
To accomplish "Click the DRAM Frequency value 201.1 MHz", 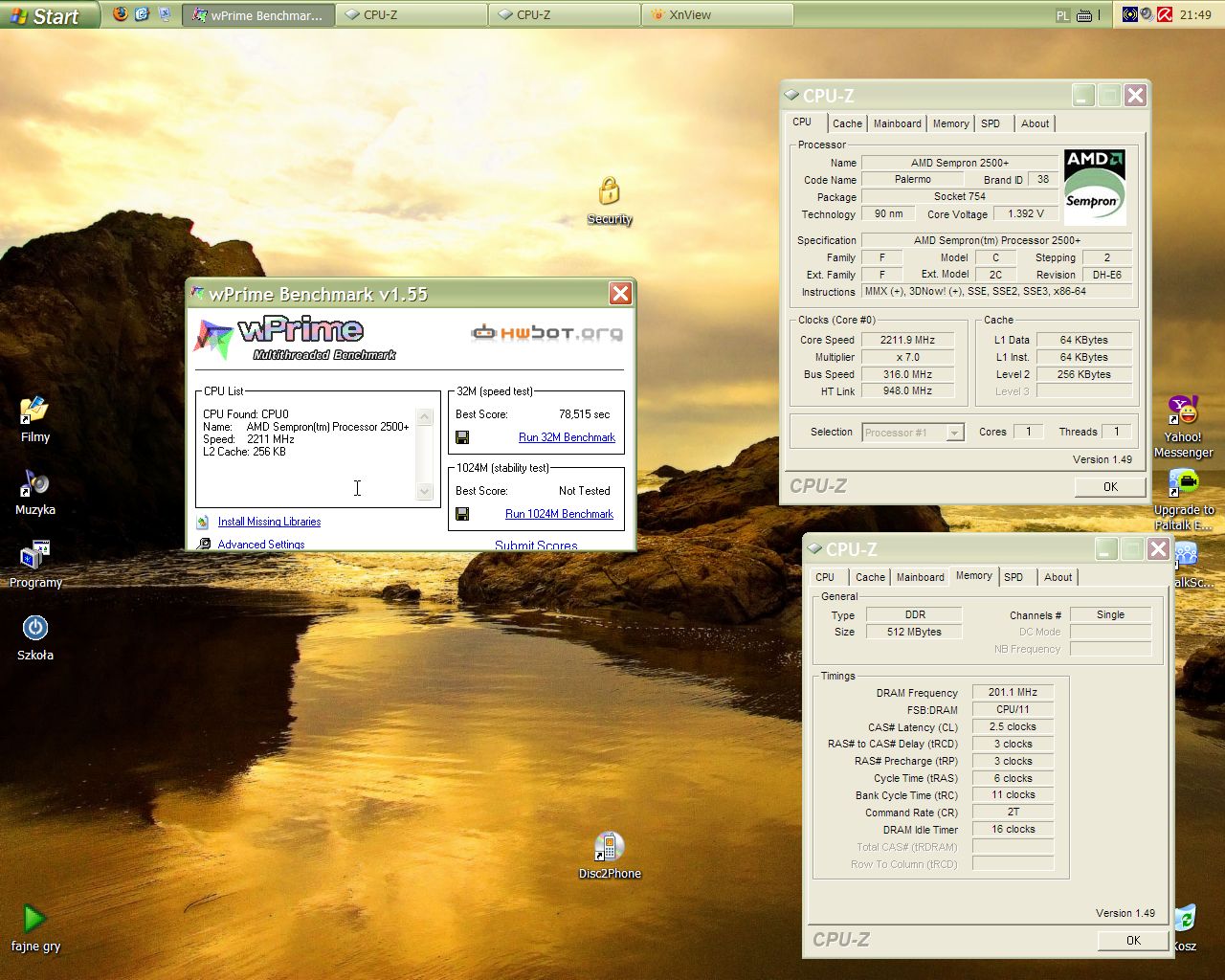I will coord(1013,692).
